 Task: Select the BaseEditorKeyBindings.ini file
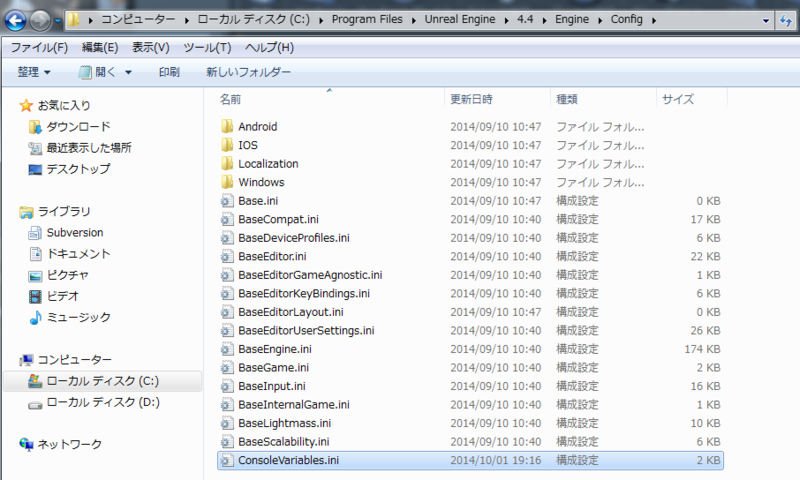pos(304,293)
